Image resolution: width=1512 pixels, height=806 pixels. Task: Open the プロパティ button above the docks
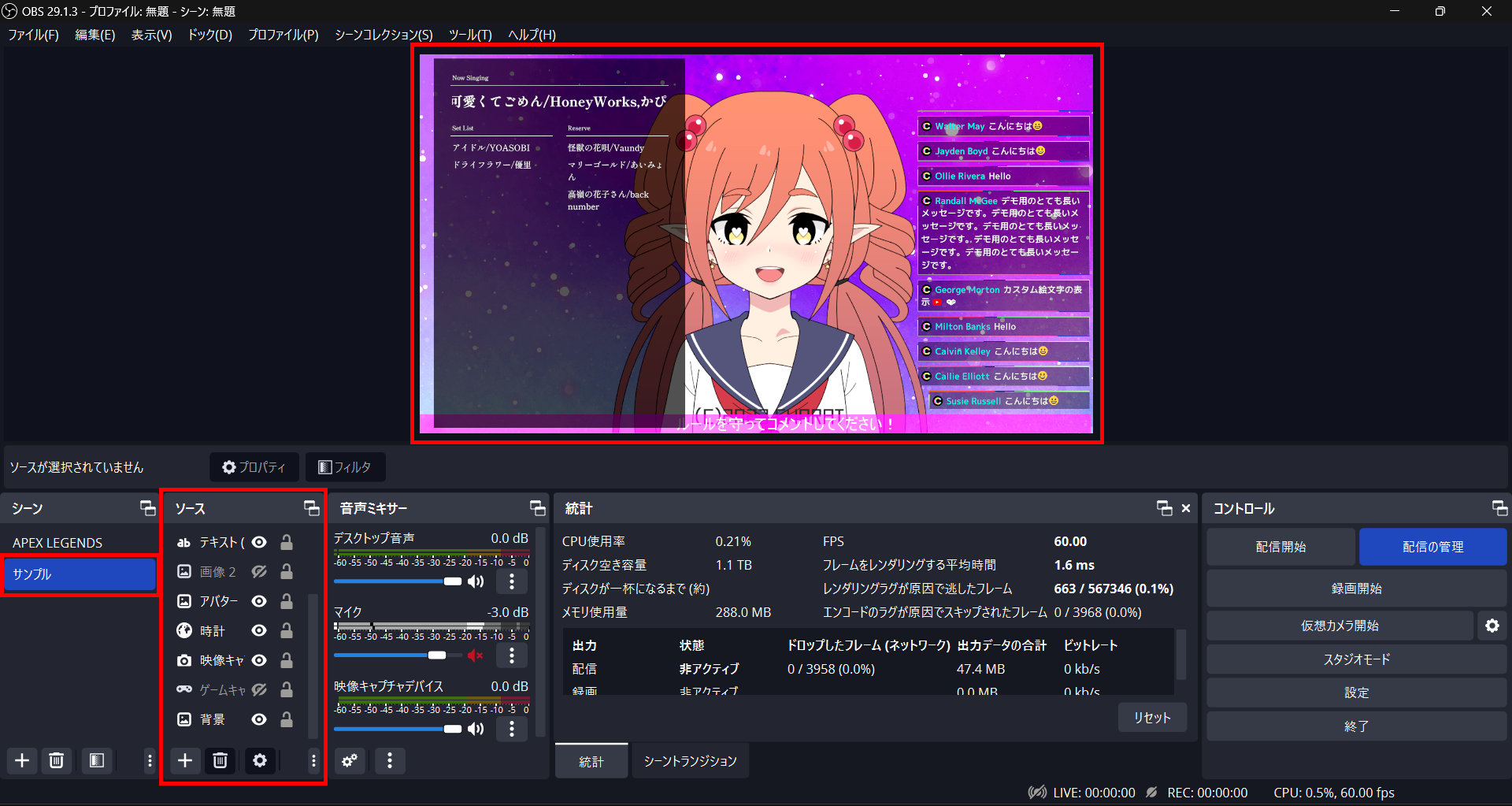click(254, 467)
